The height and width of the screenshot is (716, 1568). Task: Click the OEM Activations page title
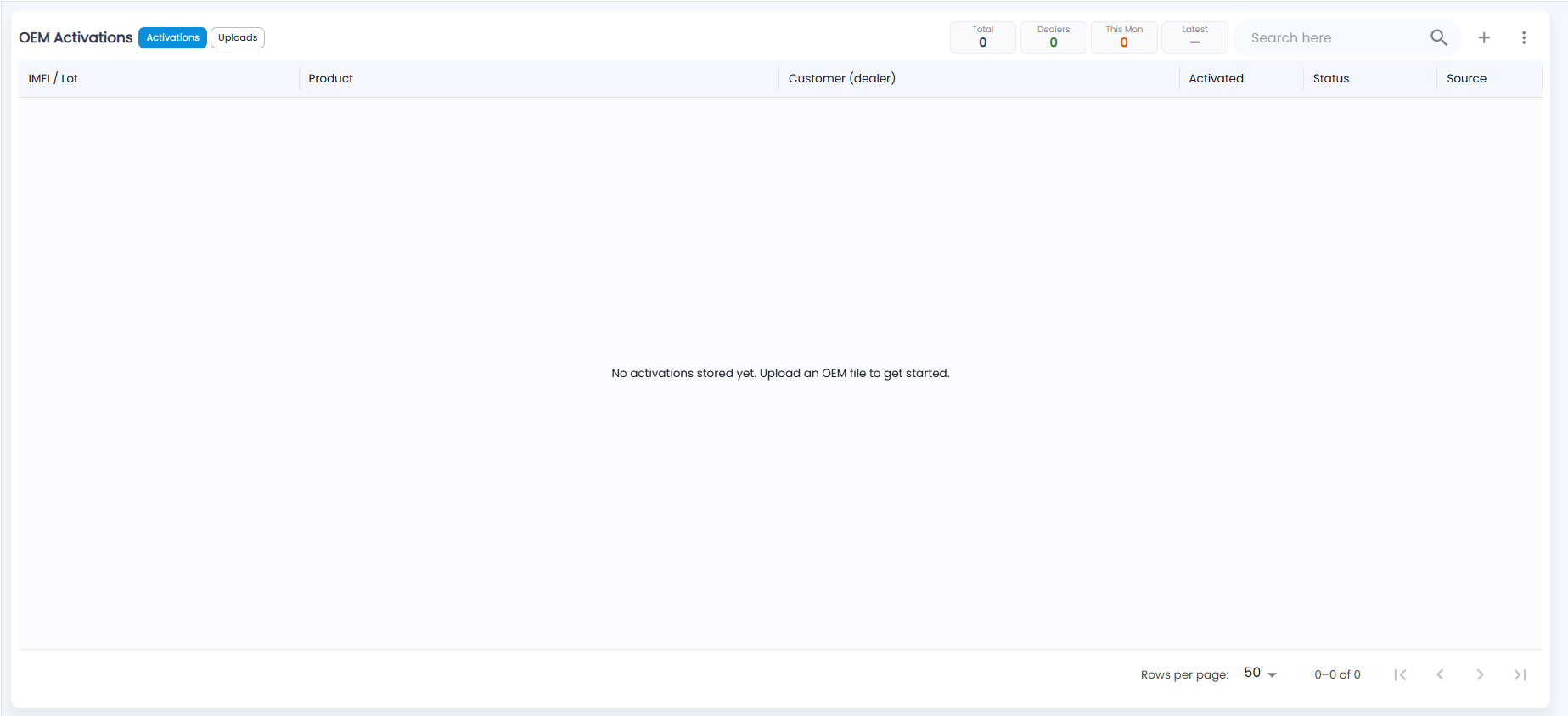[x=76, y=37]
